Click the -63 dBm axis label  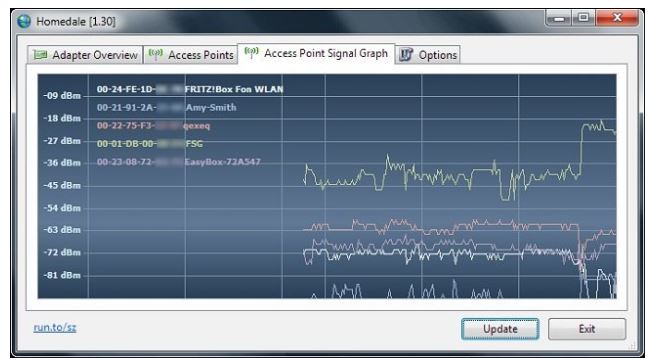tap(62, 230)
